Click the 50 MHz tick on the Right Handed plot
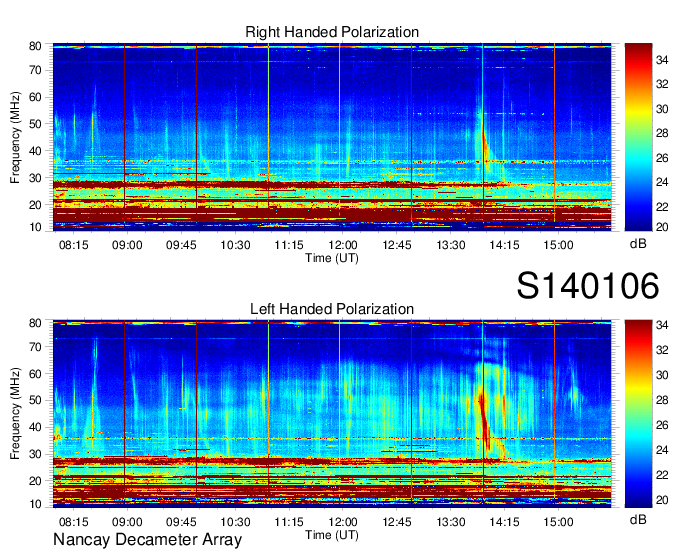 click(x=35, y=124)
